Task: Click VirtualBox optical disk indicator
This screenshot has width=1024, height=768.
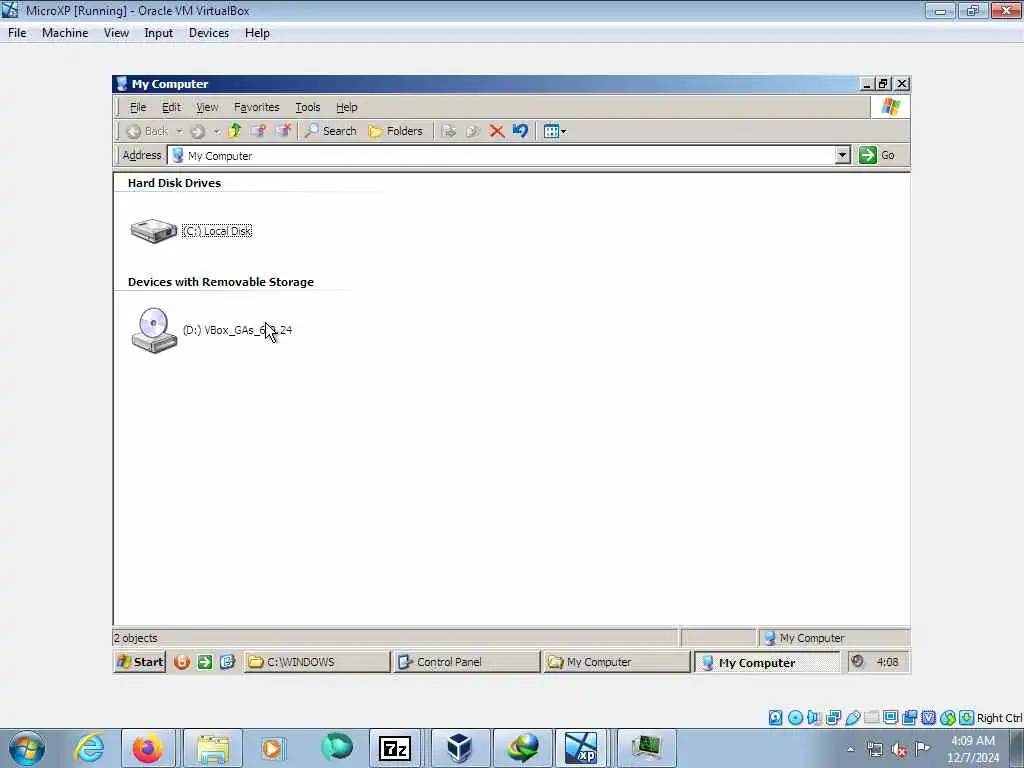Action: pos(795,718)
